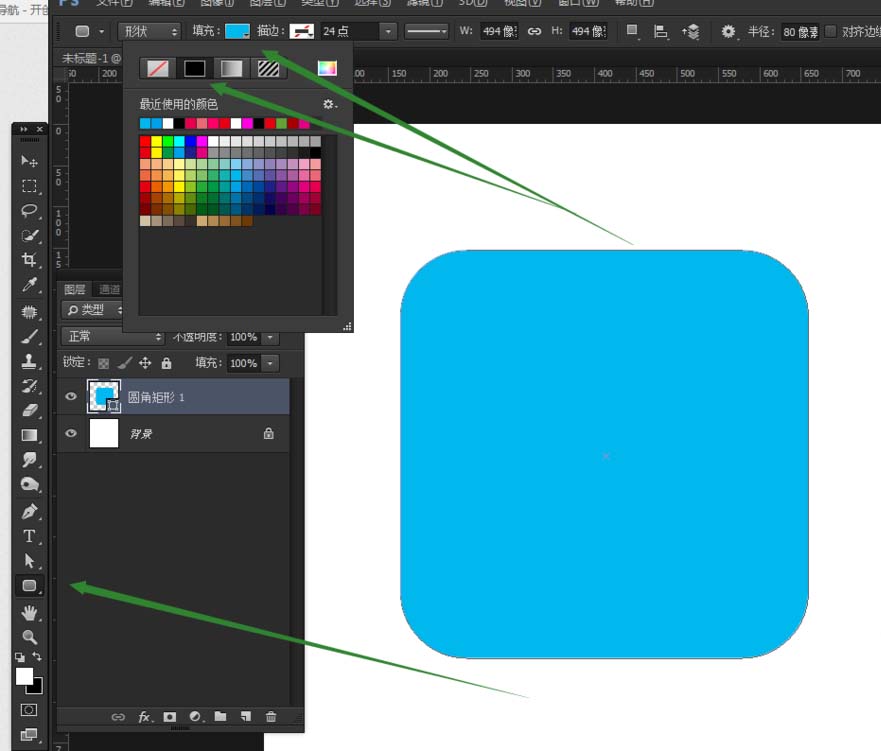Select the Crop tool
Screen dimensions: 881x751
tap(29, 261)
